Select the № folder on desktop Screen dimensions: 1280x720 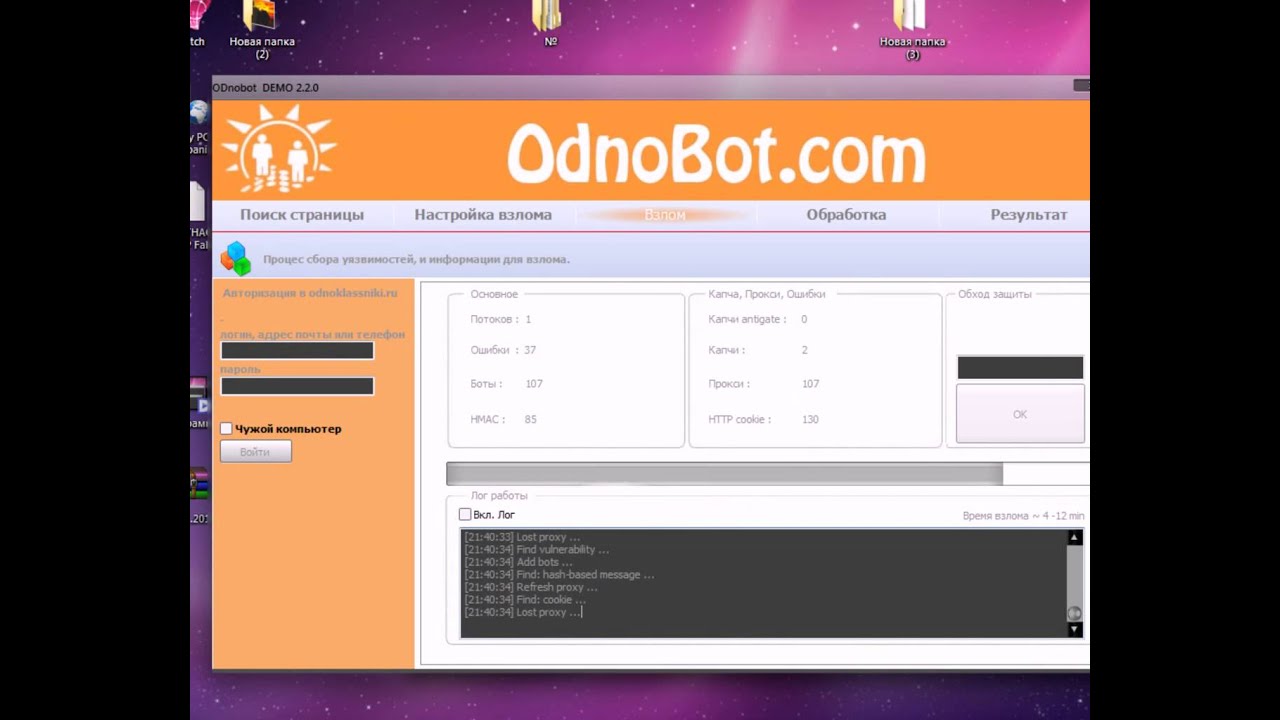(549, 24)
